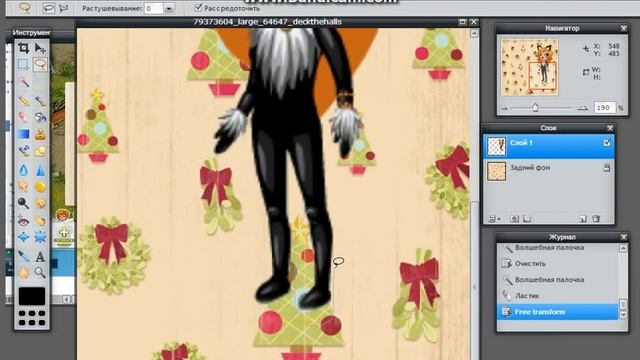This screenshot has width=640, height=360.
Task: Select the Bloat tool
Action: click(23, 237)
